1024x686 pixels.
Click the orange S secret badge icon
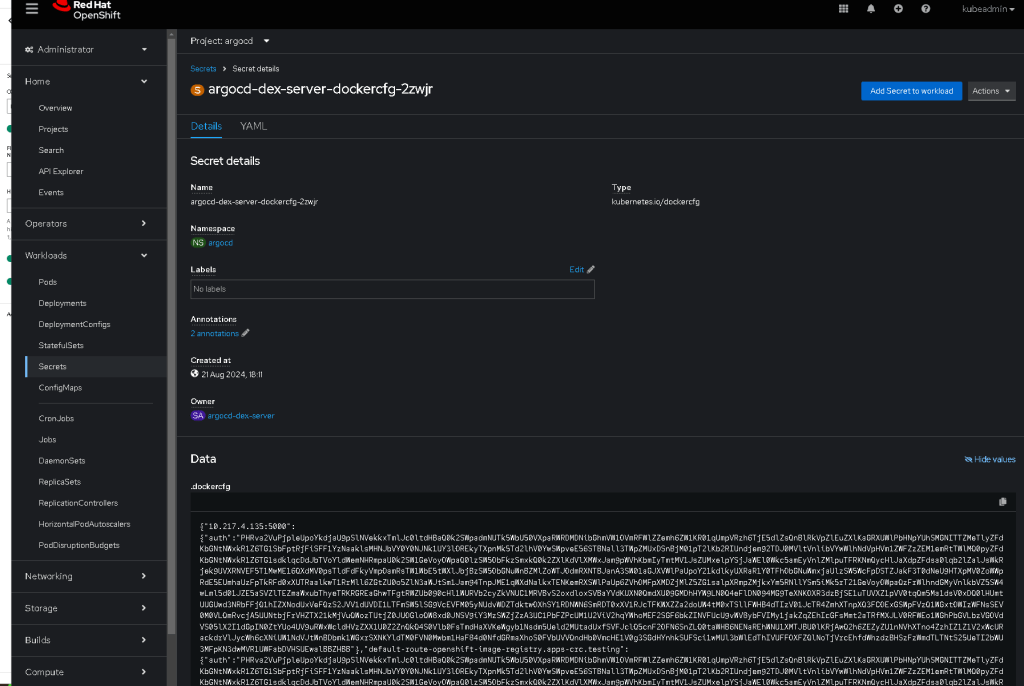coord(197,90)
